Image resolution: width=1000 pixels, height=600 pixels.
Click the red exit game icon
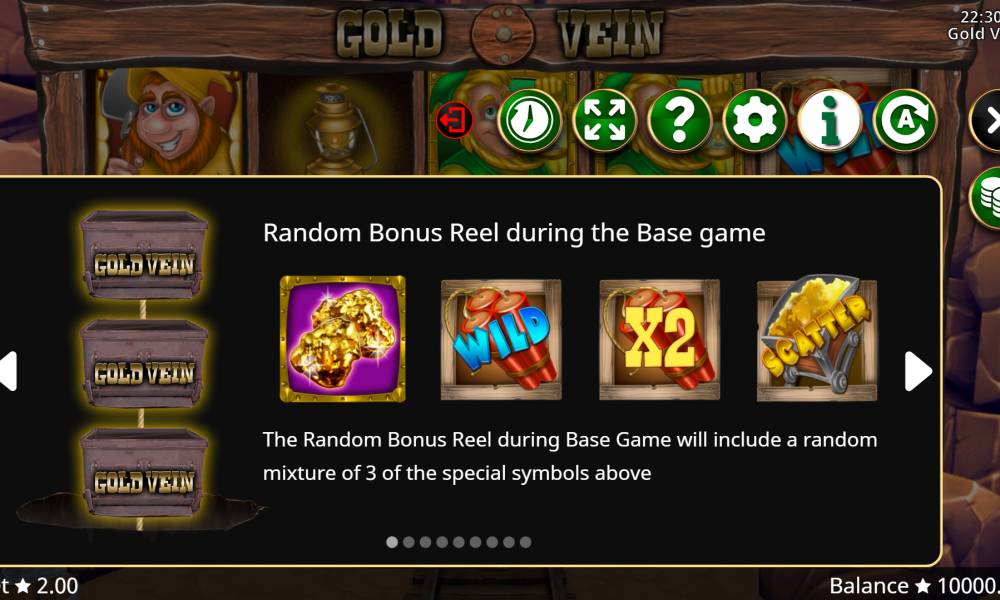pyautogui.click(x=454, y=120)
